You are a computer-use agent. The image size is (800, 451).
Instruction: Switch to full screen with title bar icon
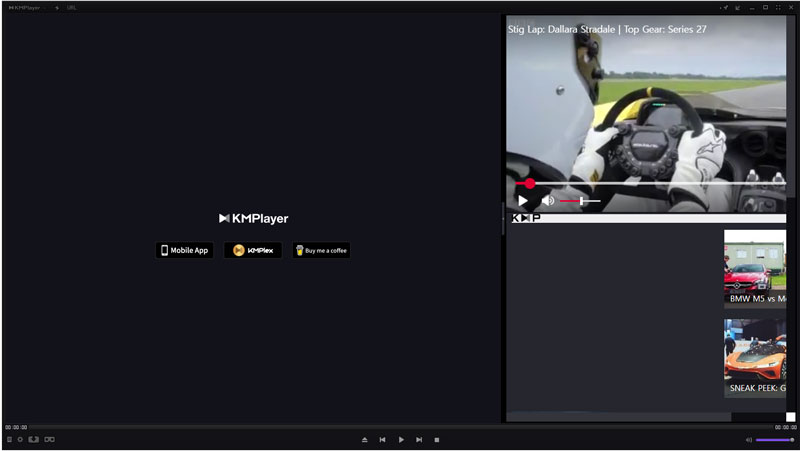pos(778,8)
